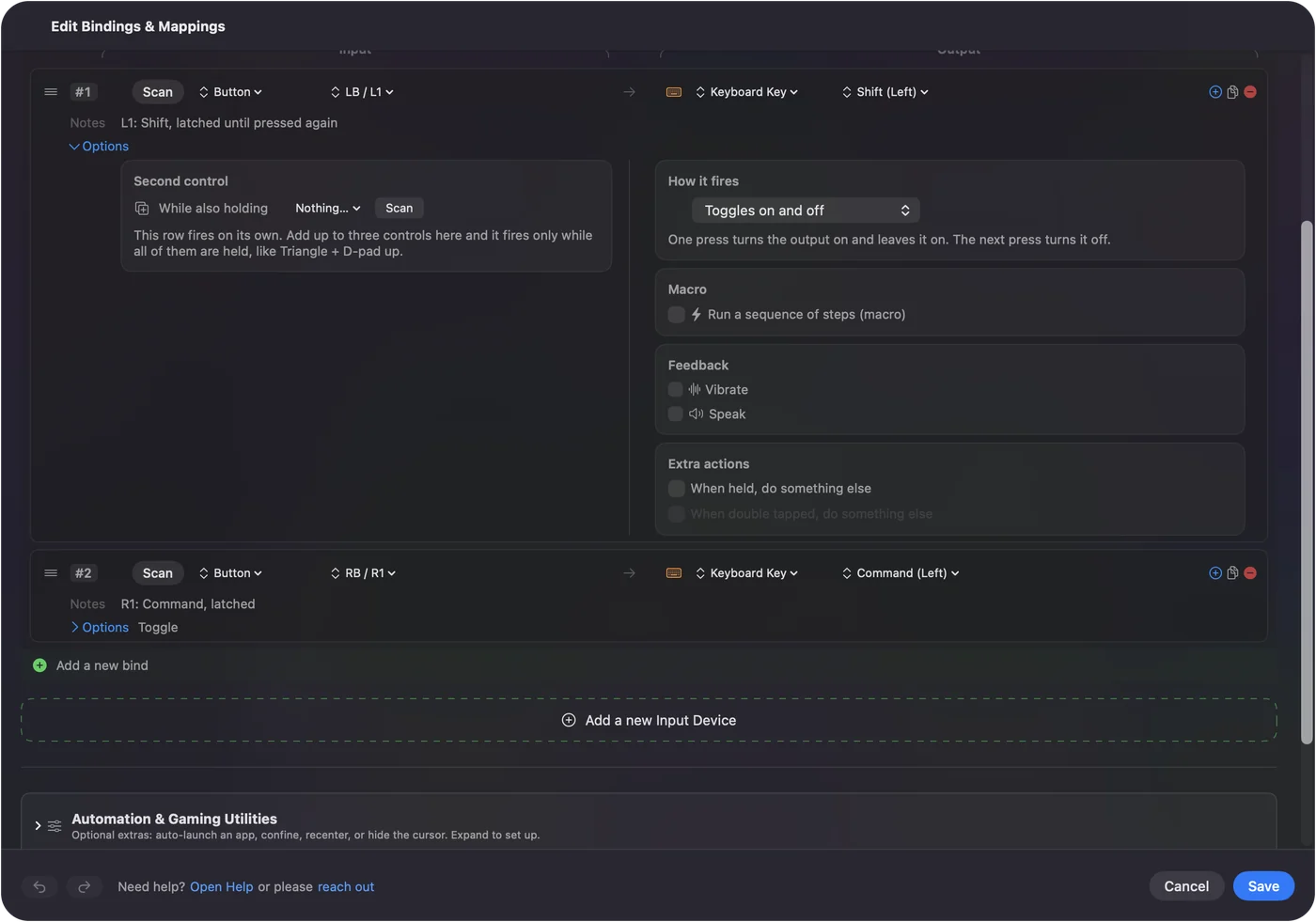Cancel editing bindings

pyautogui.click(x=1186, y=886)
